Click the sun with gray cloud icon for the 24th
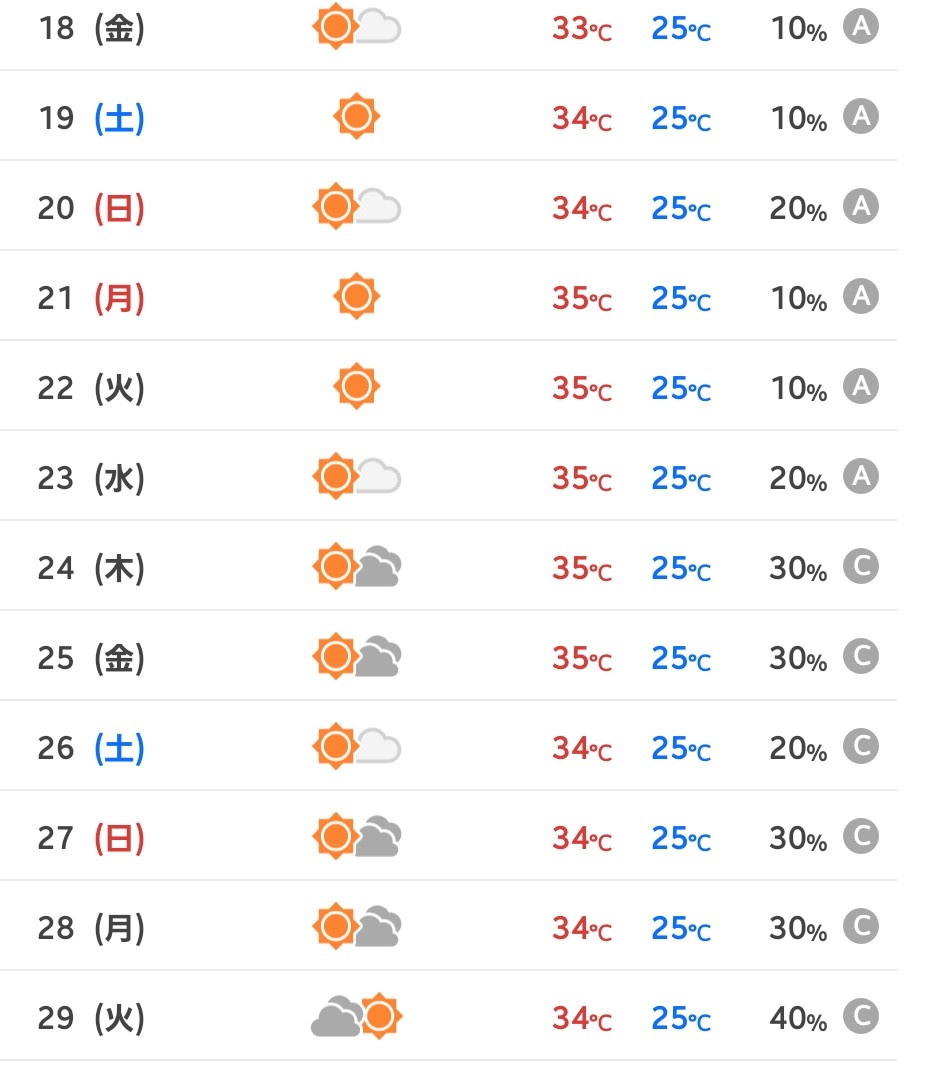Screen dimensions: 941x1073 click(x=357, y=567)
